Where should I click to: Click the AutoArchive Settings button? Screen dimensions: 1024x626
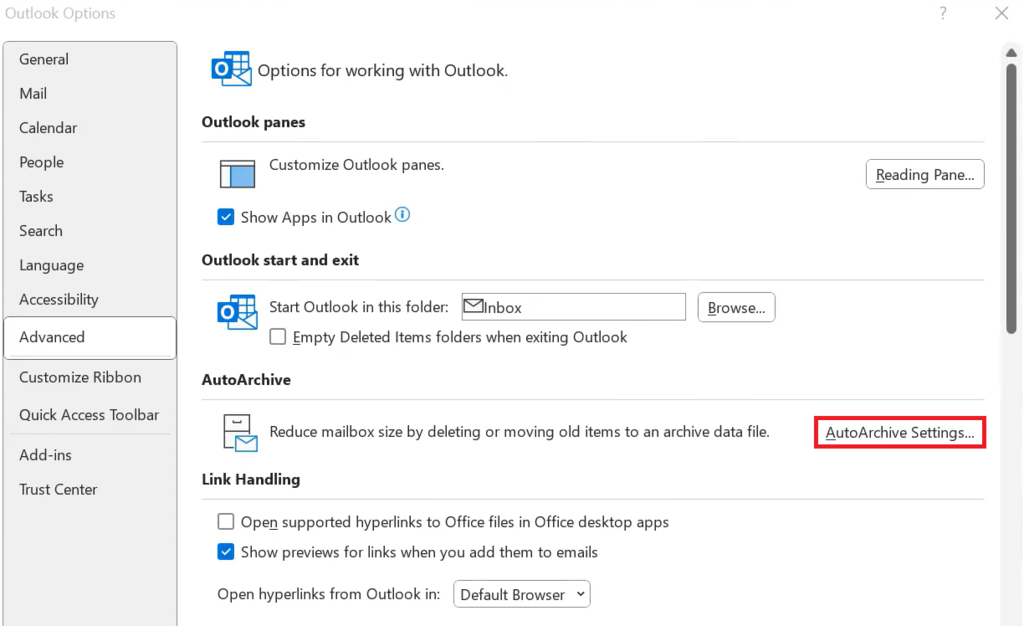(x=897, y=431)
